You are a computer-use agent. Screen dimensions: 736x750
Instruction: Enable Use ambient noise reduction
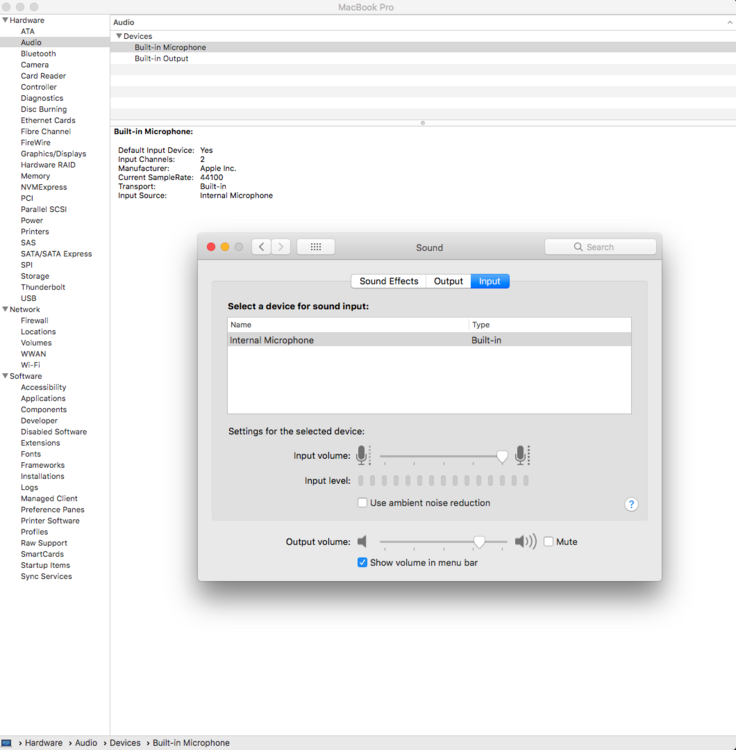tap(363, 503)
